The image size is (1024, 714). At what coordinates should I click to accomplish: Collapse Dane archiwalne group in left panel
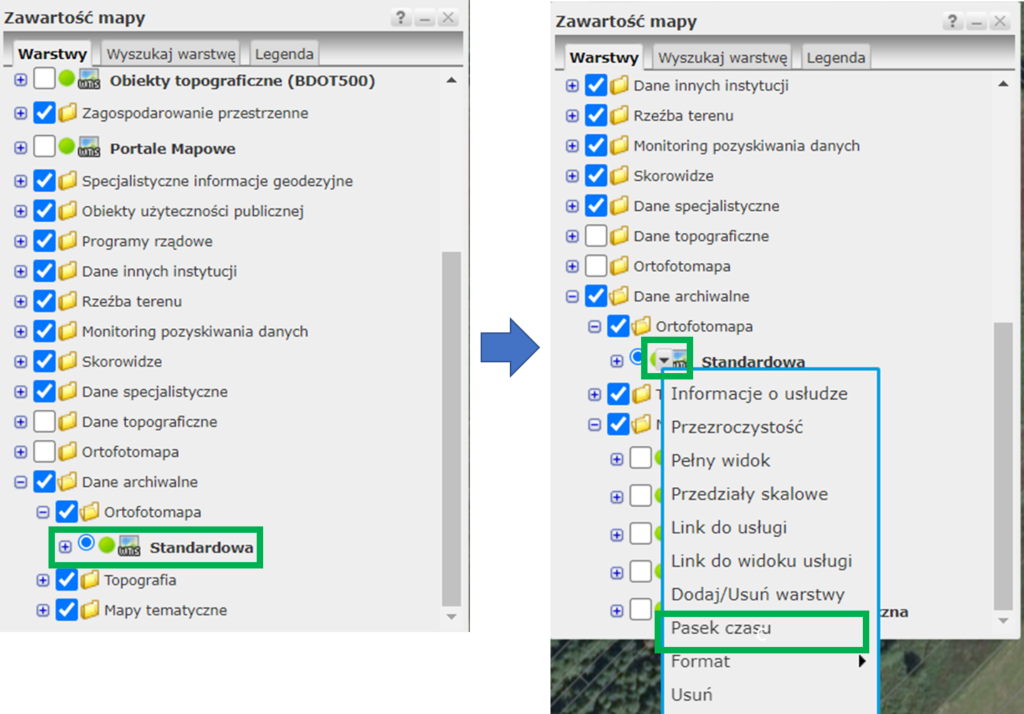(x=20, y=481)
